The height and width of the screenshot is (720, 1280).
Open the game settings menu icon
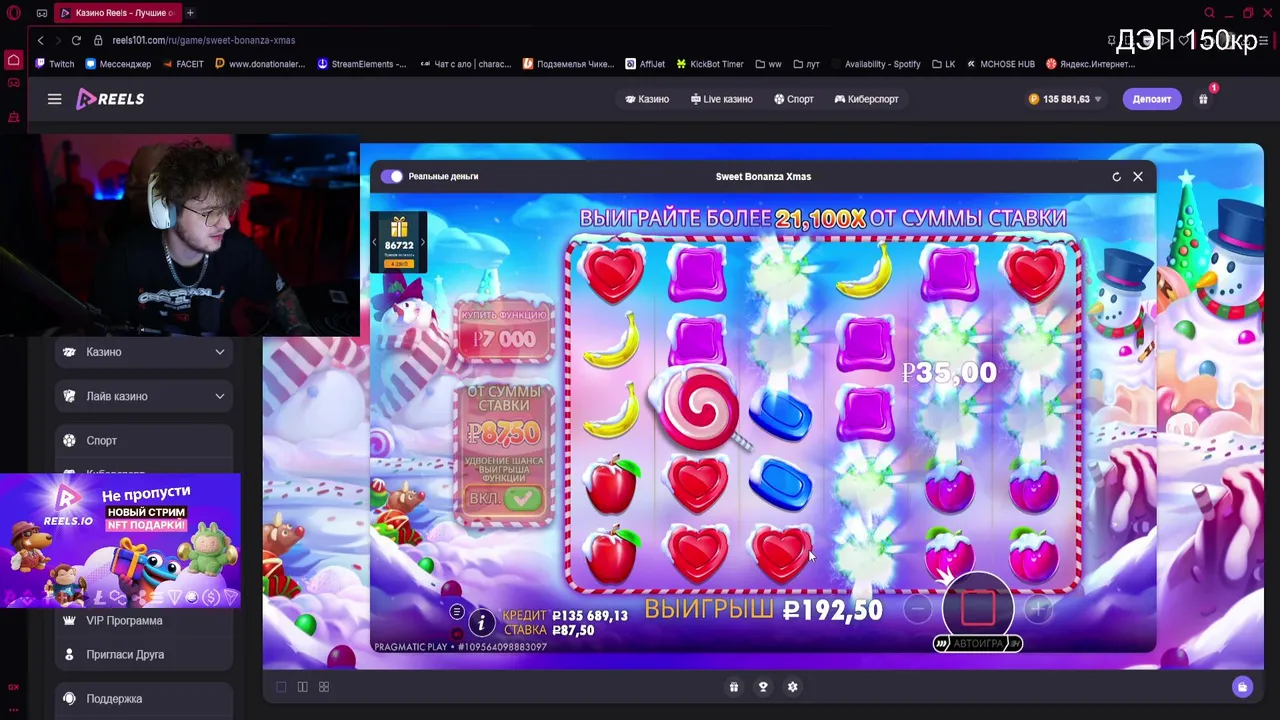coord(457,611)
